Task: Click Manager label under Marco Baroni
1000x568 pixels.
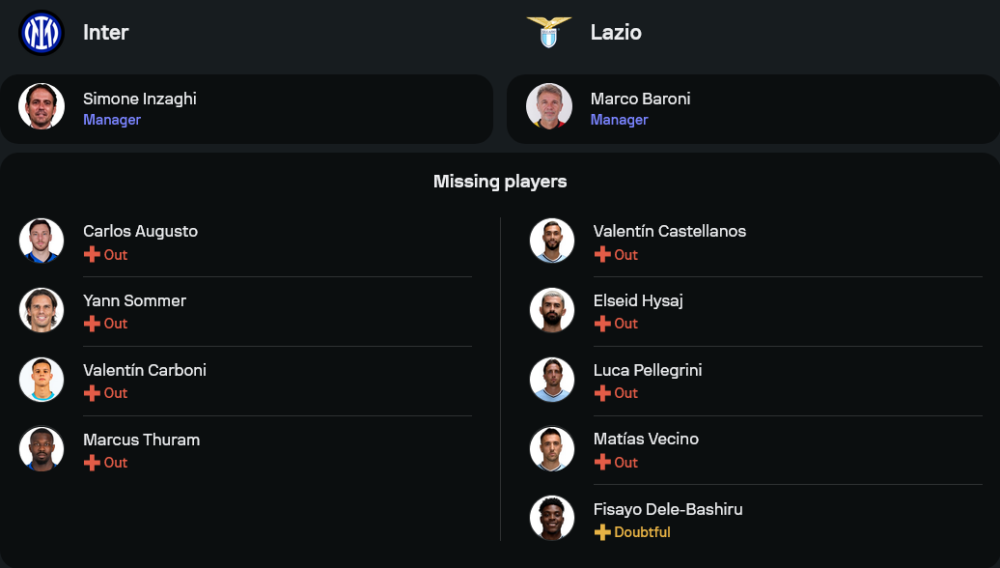Action: pyautogui.click(x=619, y=120)
